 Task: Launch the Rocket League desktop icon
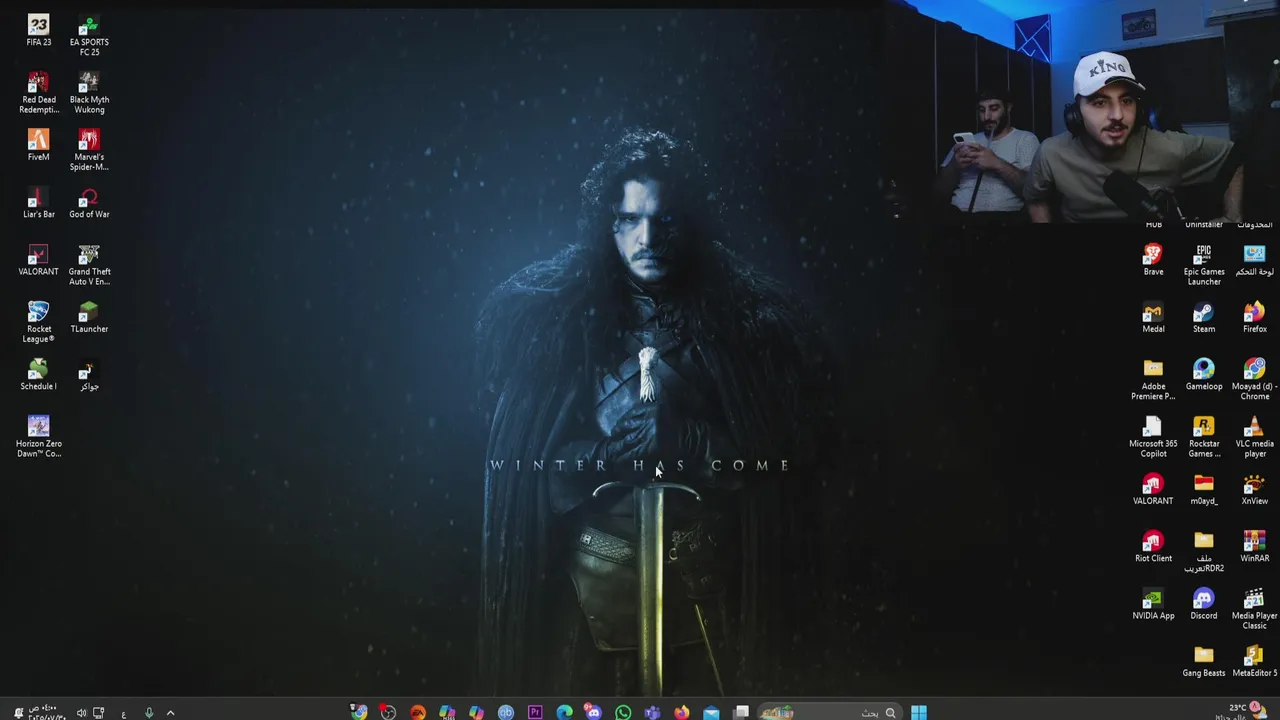[x=38, y=322]
